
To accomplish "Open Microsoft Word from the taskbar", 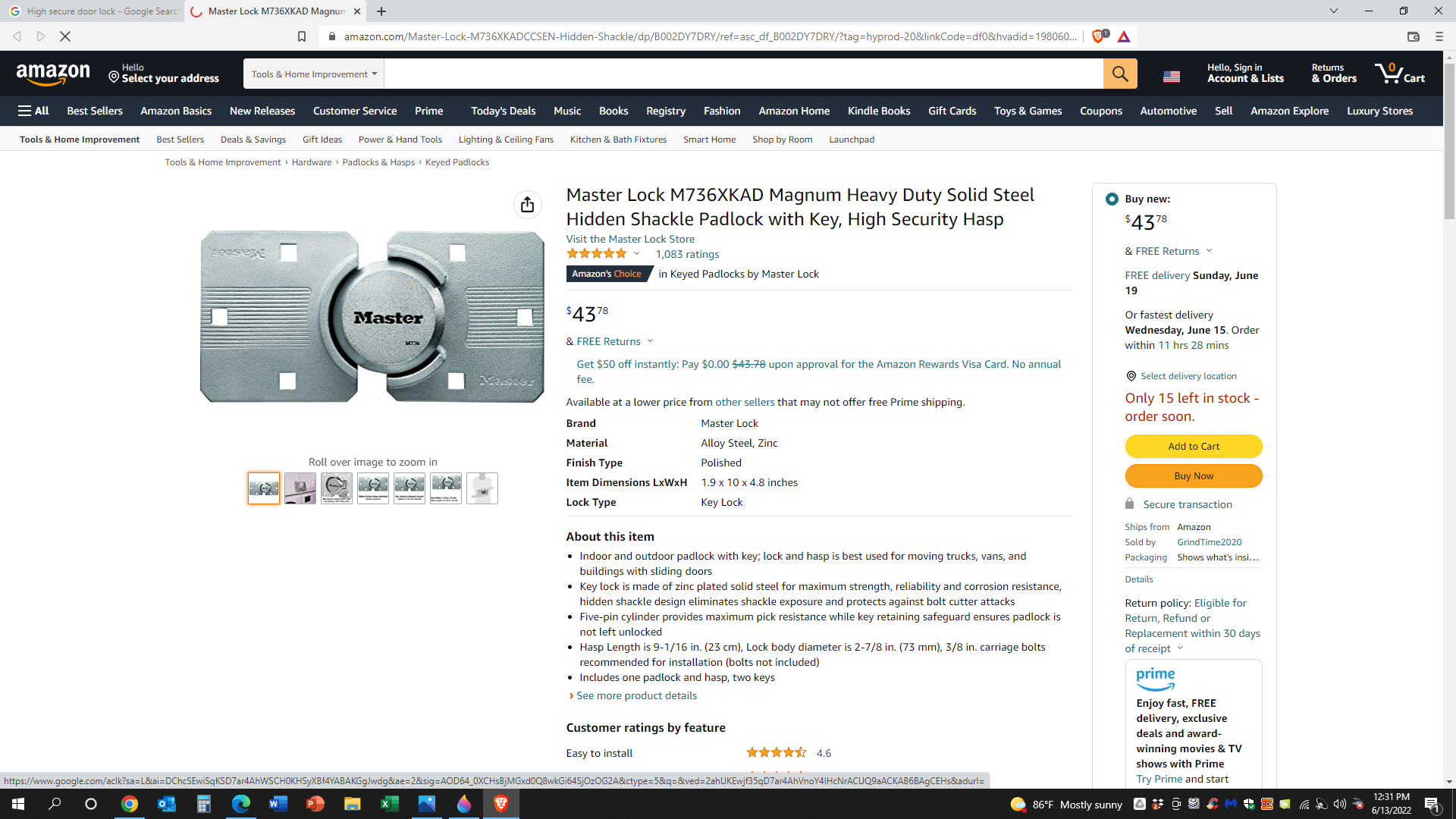I will tap(278, 804).
